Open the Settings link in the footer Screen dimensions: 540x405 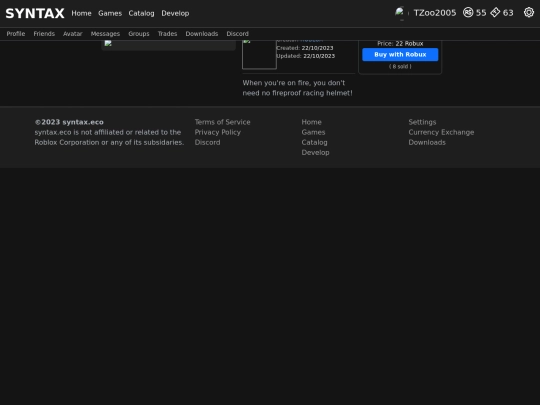tap(422, 122)
